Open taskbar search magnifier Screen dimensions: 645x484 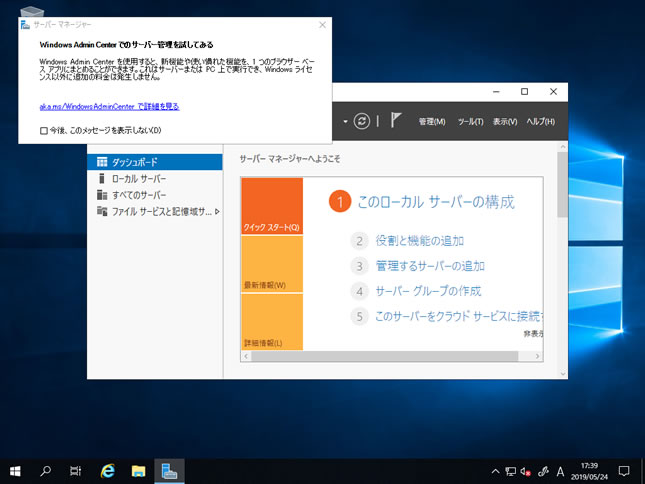pos(45,471)
